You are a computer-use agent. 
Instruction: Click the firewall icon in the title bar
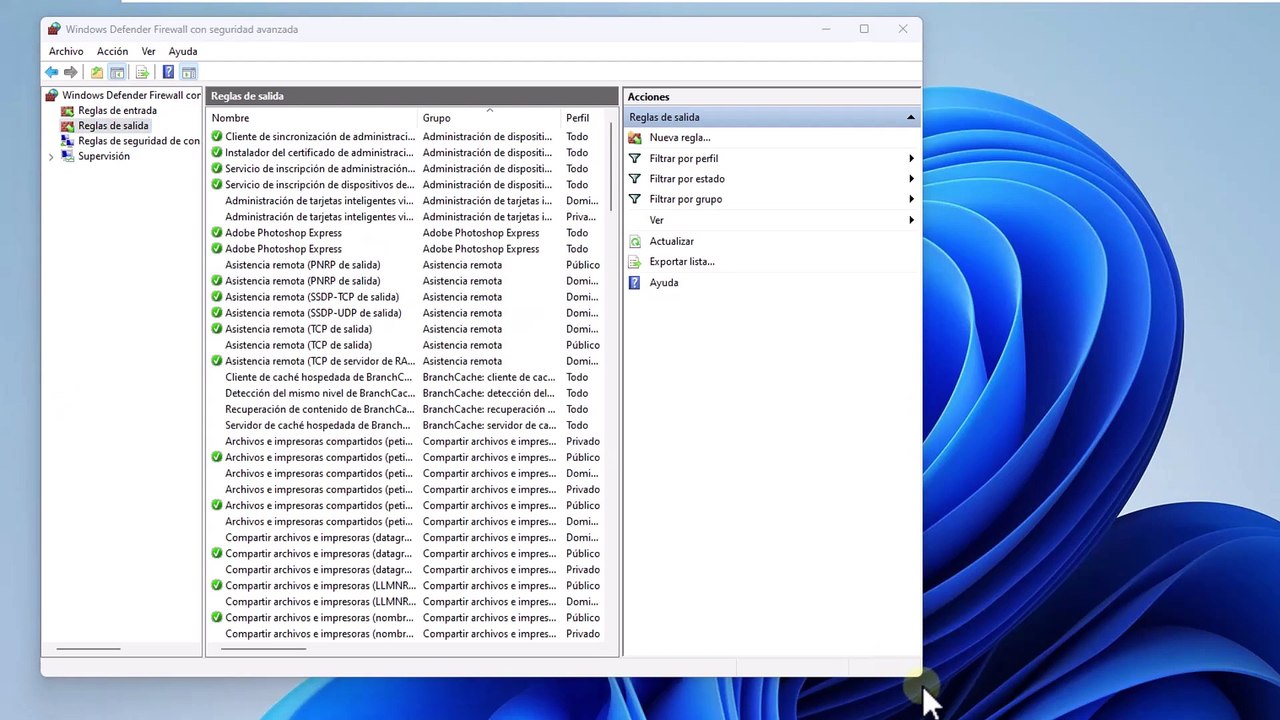point(54,29)
